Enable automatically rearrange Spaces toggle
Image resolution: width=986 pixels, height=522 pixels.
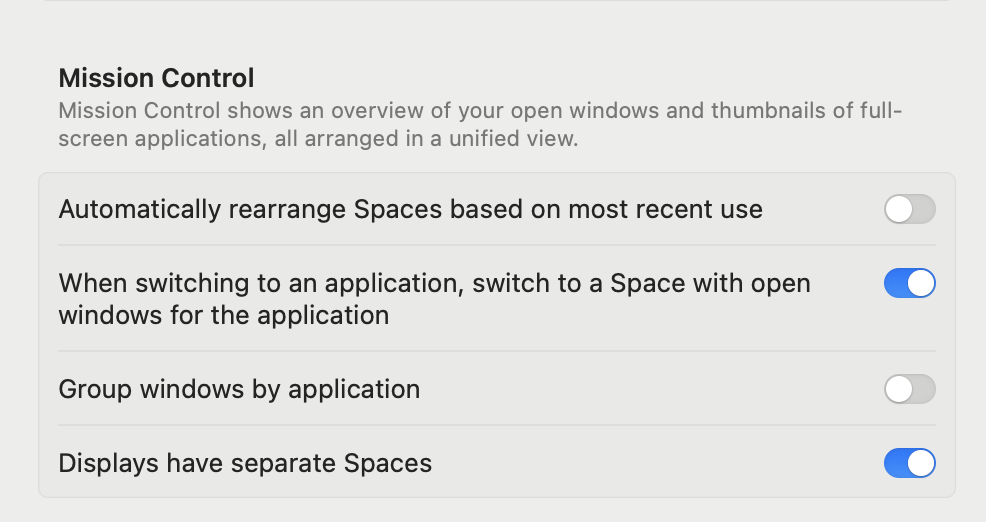[909, 210]
